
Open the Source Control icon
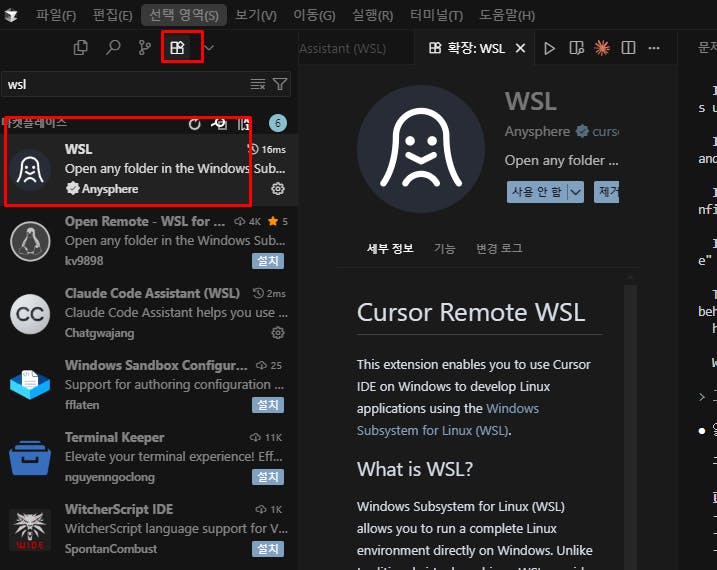click(144, 48)
